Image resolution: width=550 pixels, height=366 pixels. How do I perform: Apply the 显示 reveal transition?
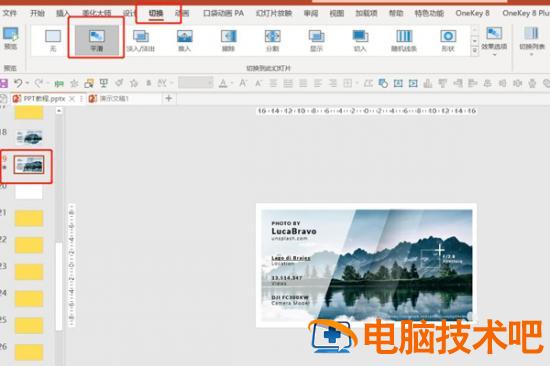pyautogui.click(x=316, y=40)
